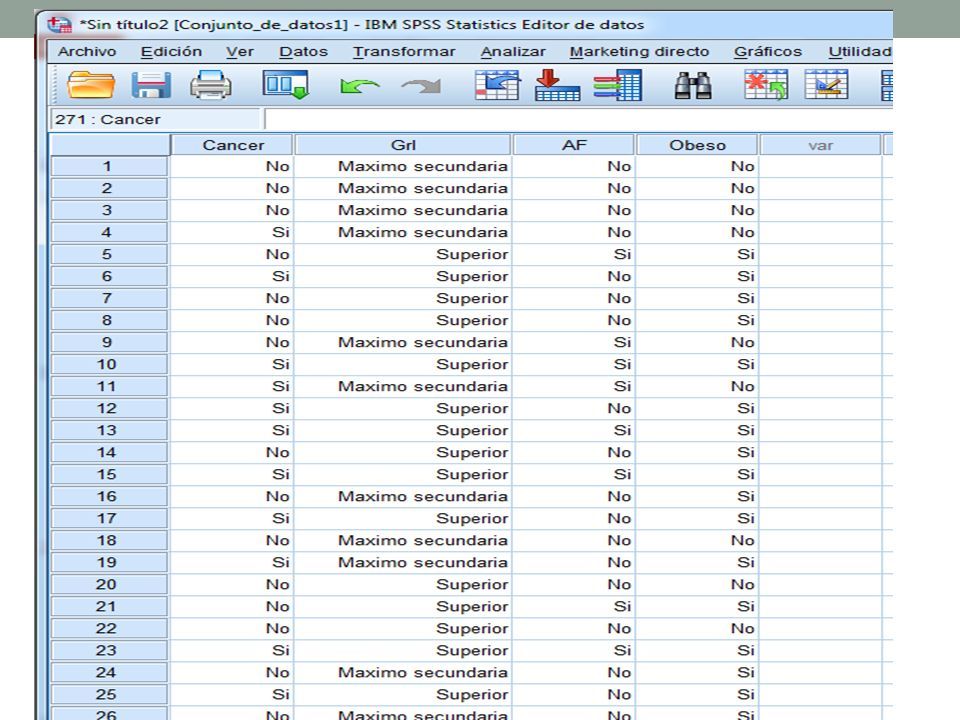Select row header number 25
This screenshot has width=960, height=720.
pos(108,694)
